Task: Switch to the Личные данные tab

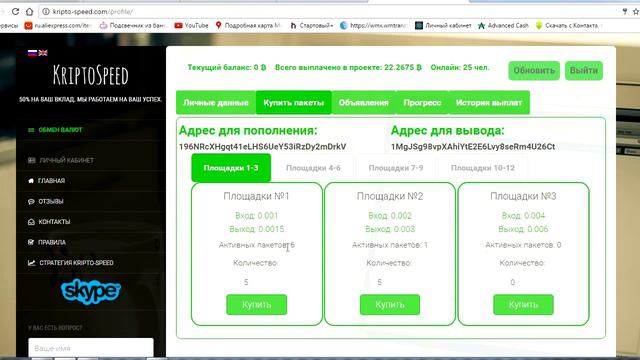Action: (x=216, y=102)
